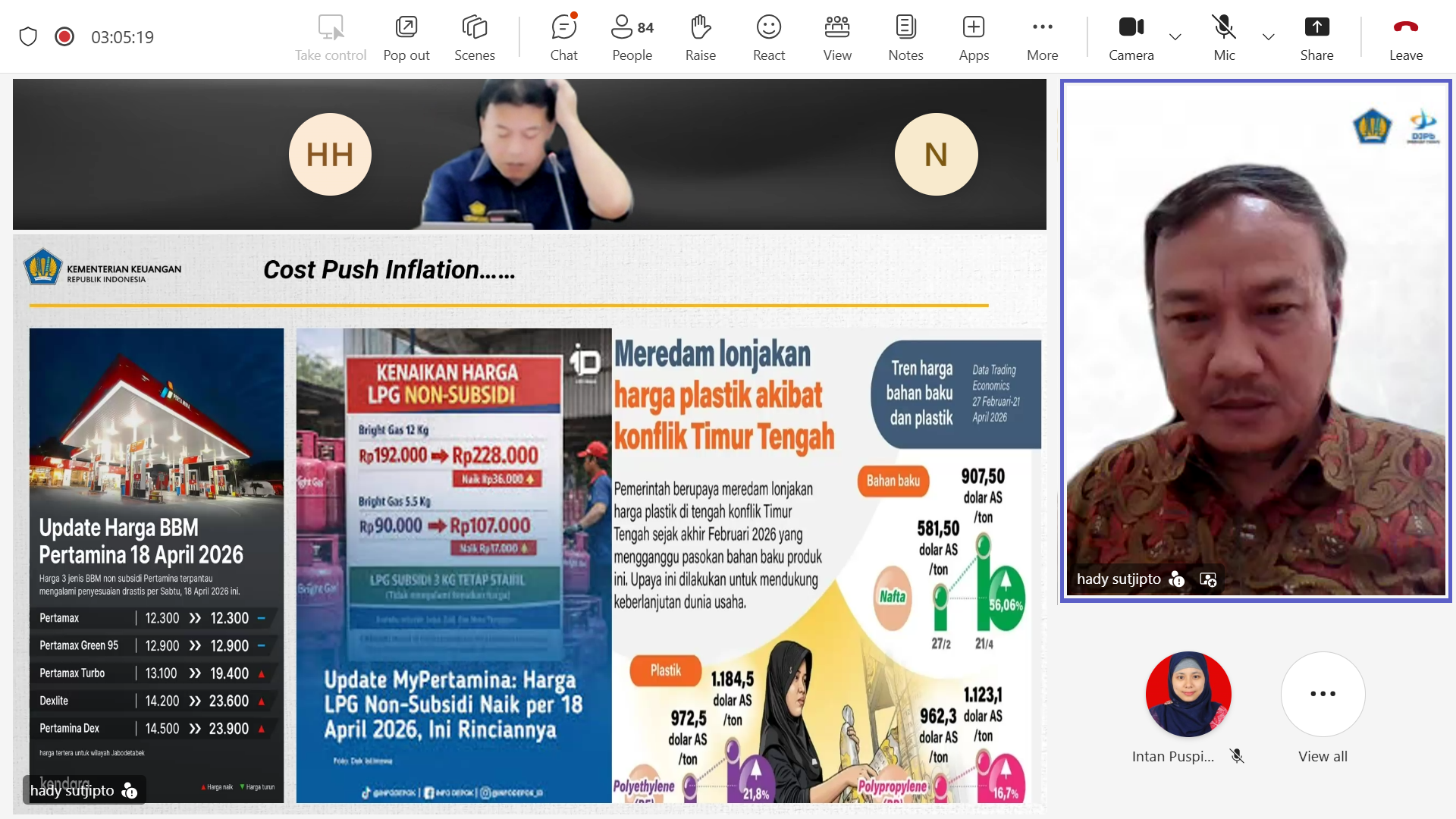The width and height of the screenshot is (1456, 819).
Task: Open the Apps menu
Action: pyautogui.click(x=974, y=37)
